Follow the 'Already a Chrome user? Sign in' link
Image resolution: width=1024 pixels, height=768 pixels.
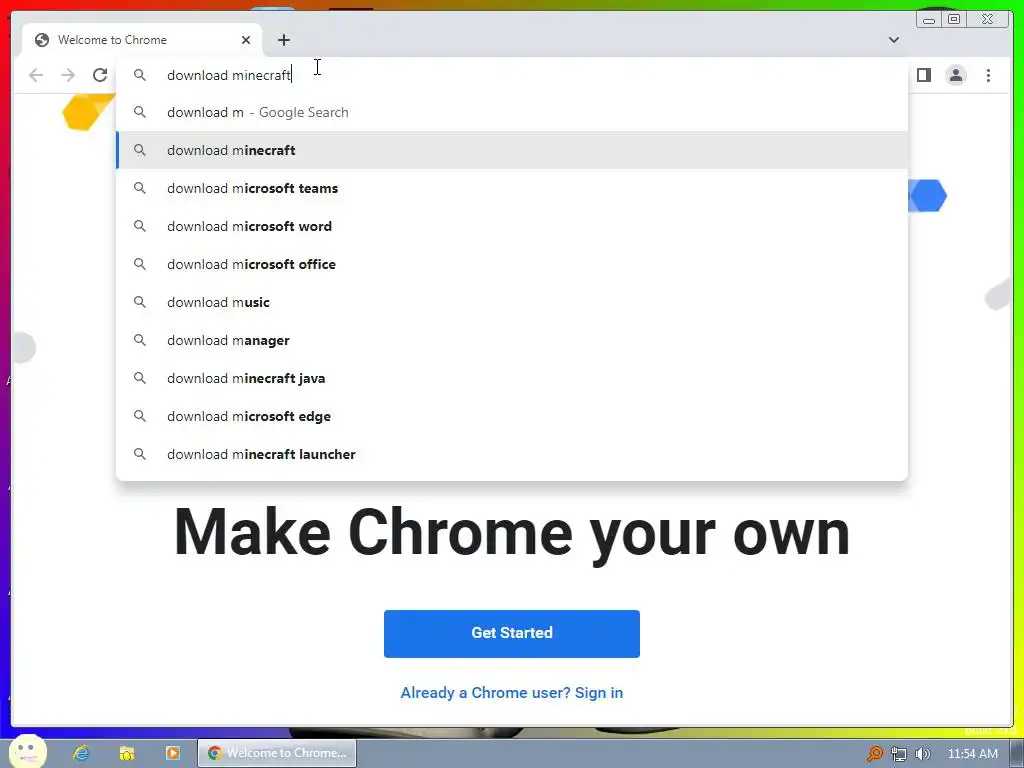512,693
